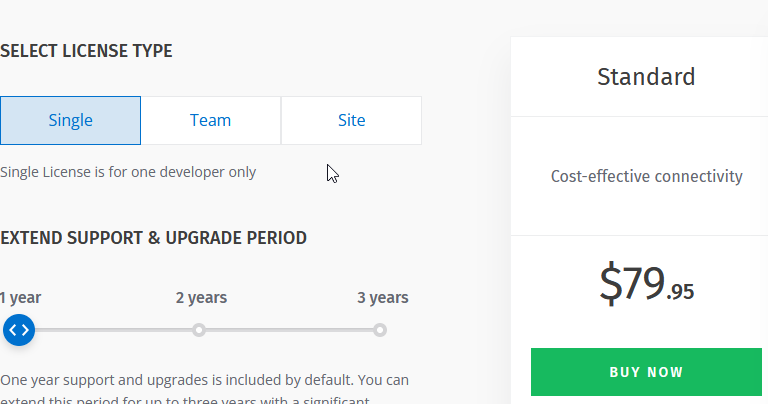The height and width of the screenshot is (404, 768).
Task: Click the Standard plan heading
Action: click(646, 76)
